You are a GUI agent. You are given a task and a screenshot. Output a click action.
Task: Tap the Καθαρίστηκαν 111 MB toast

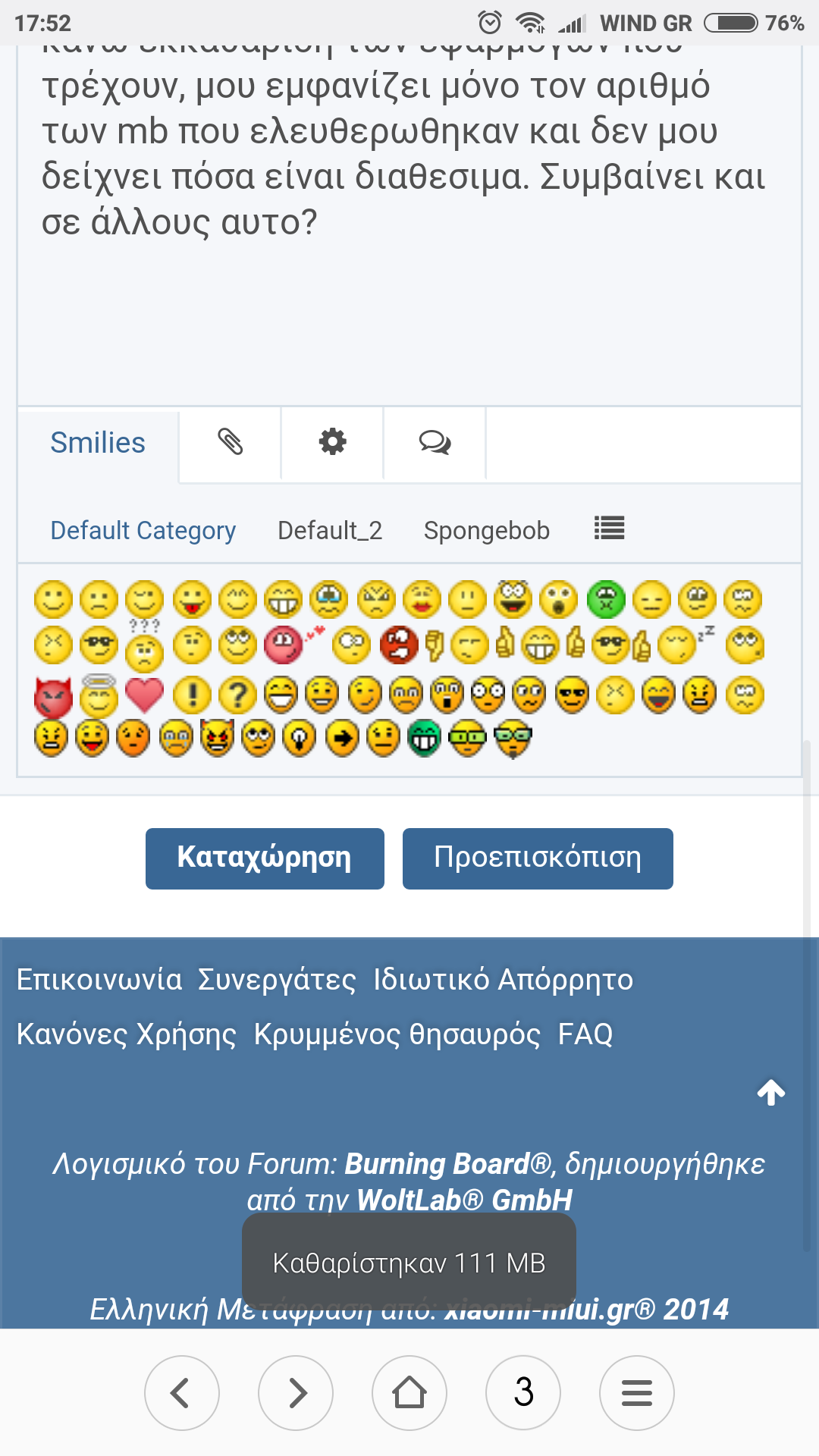pyautogui.click(x=409, y=1263)
